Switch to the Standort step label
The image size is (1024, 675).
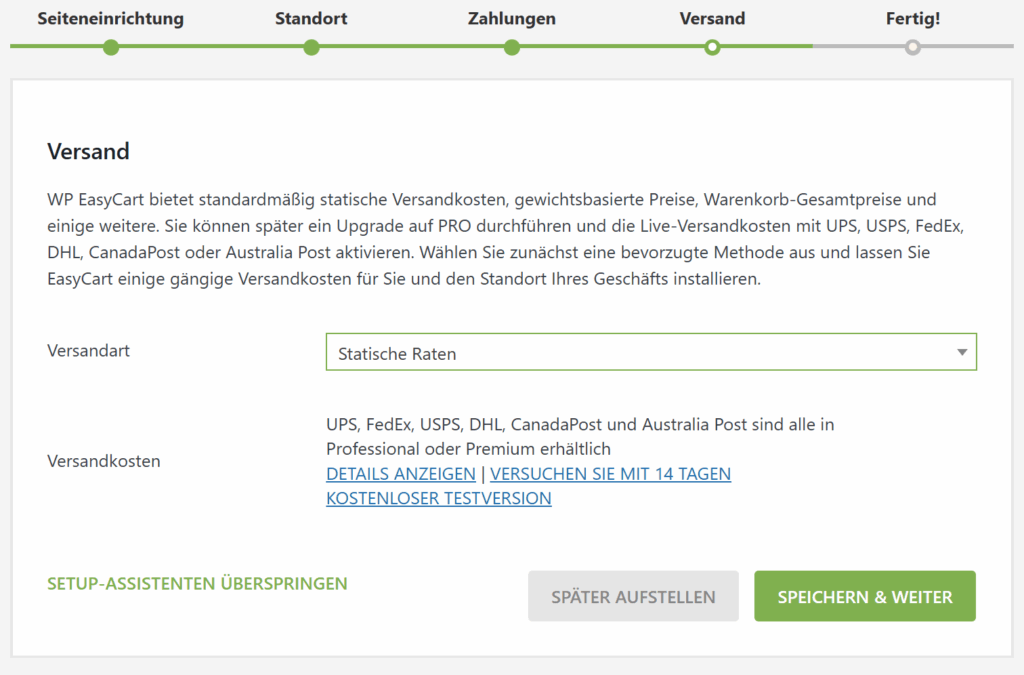click(x=311, y=19)
